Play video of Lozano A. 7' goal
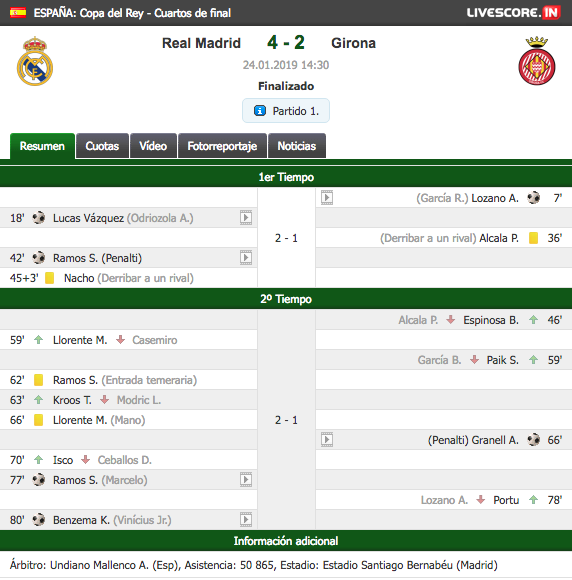Viewport: 572px width, 580px height. (327, 198)
